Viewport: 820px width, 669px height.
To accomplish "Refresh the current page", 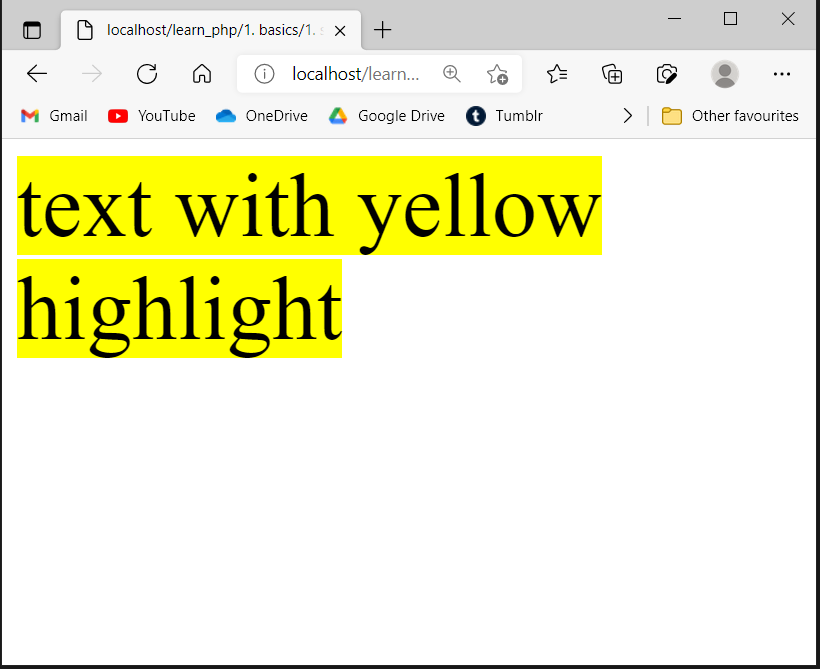I will 147,74.
